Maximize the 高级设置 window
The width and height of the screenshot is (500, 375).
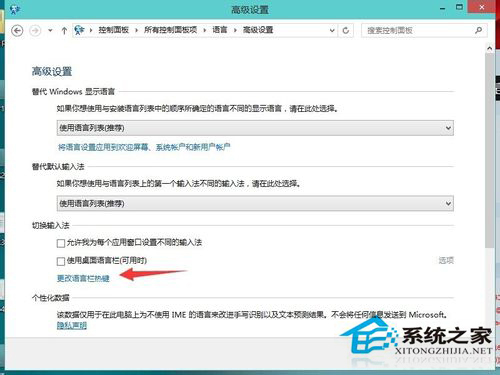pos(459,7)
